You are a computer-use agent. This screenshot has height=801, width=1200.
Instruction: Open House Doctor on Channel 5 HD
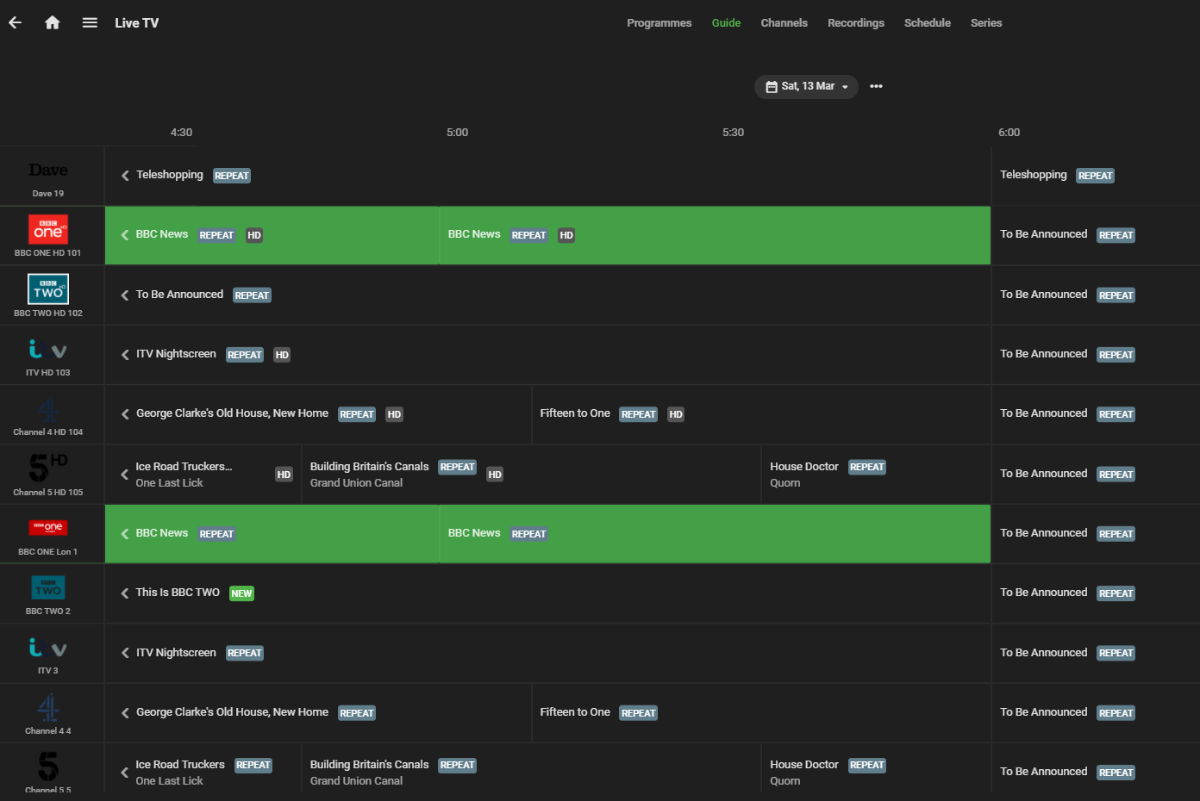[876, 474]
